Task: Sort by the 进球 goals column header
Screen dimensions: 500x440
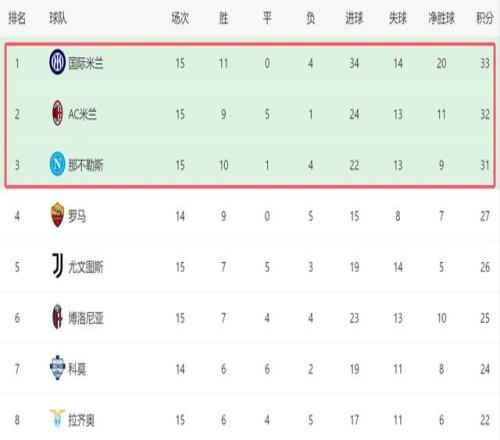Action: point(354,18)
